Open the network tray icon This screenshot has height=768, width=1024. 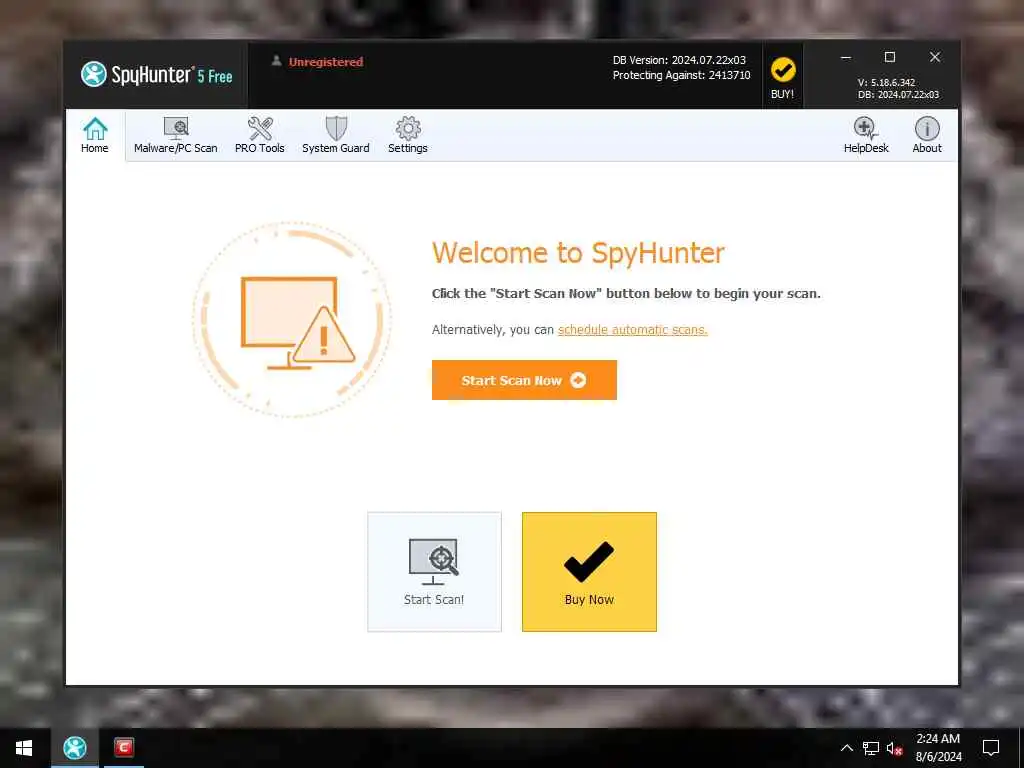coord(871,748)
